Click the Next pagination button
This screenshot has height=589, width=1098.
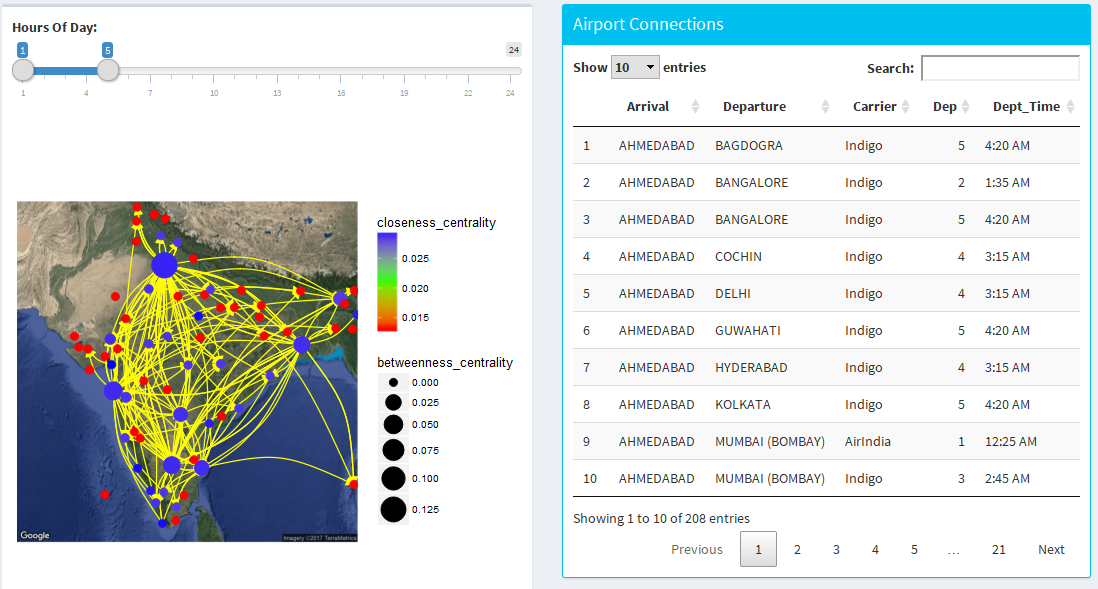point(1051,549)
